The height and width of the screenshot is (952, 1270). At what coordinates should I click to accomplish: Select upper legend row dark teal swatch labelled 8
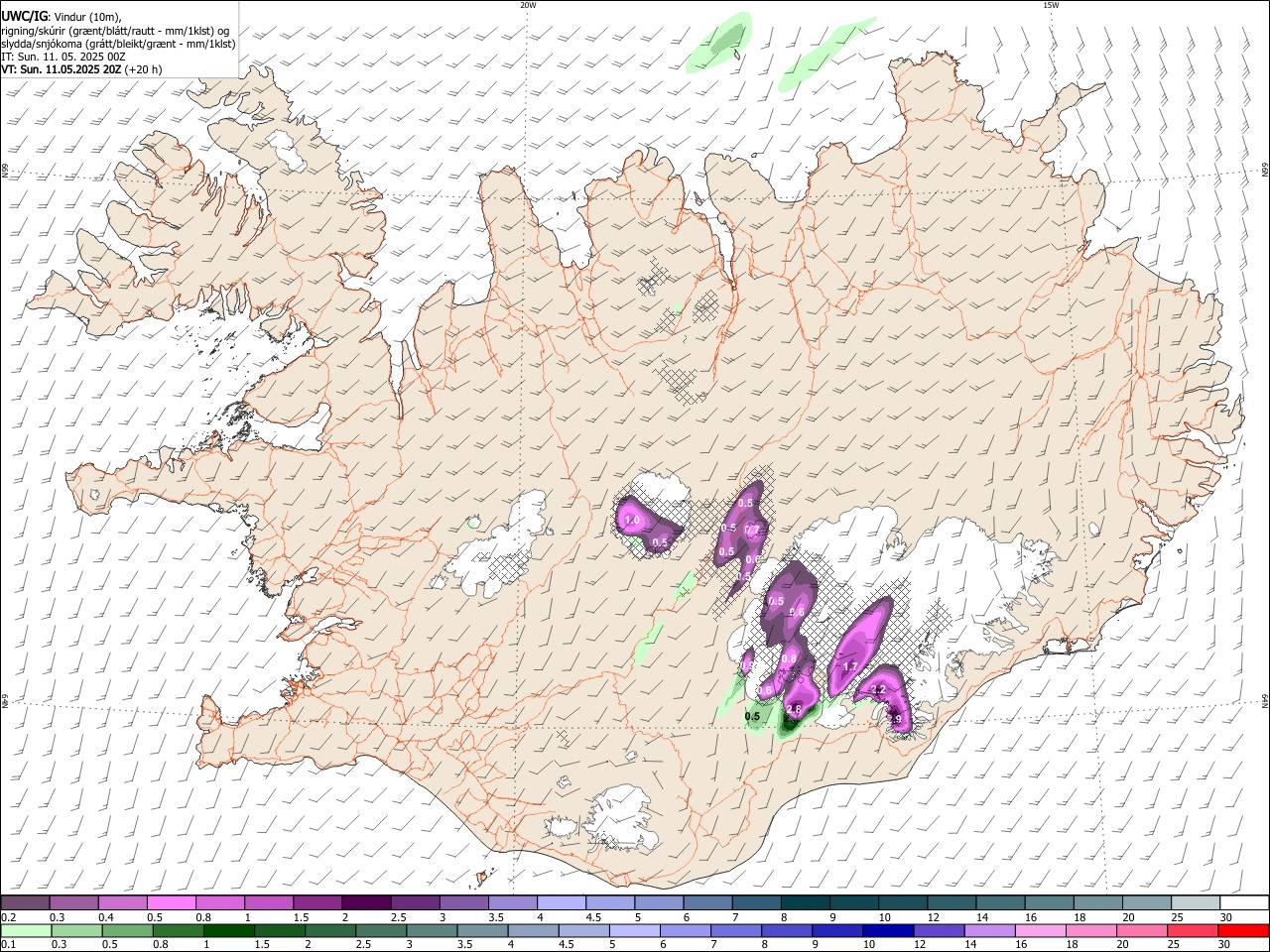pos(806,902)
